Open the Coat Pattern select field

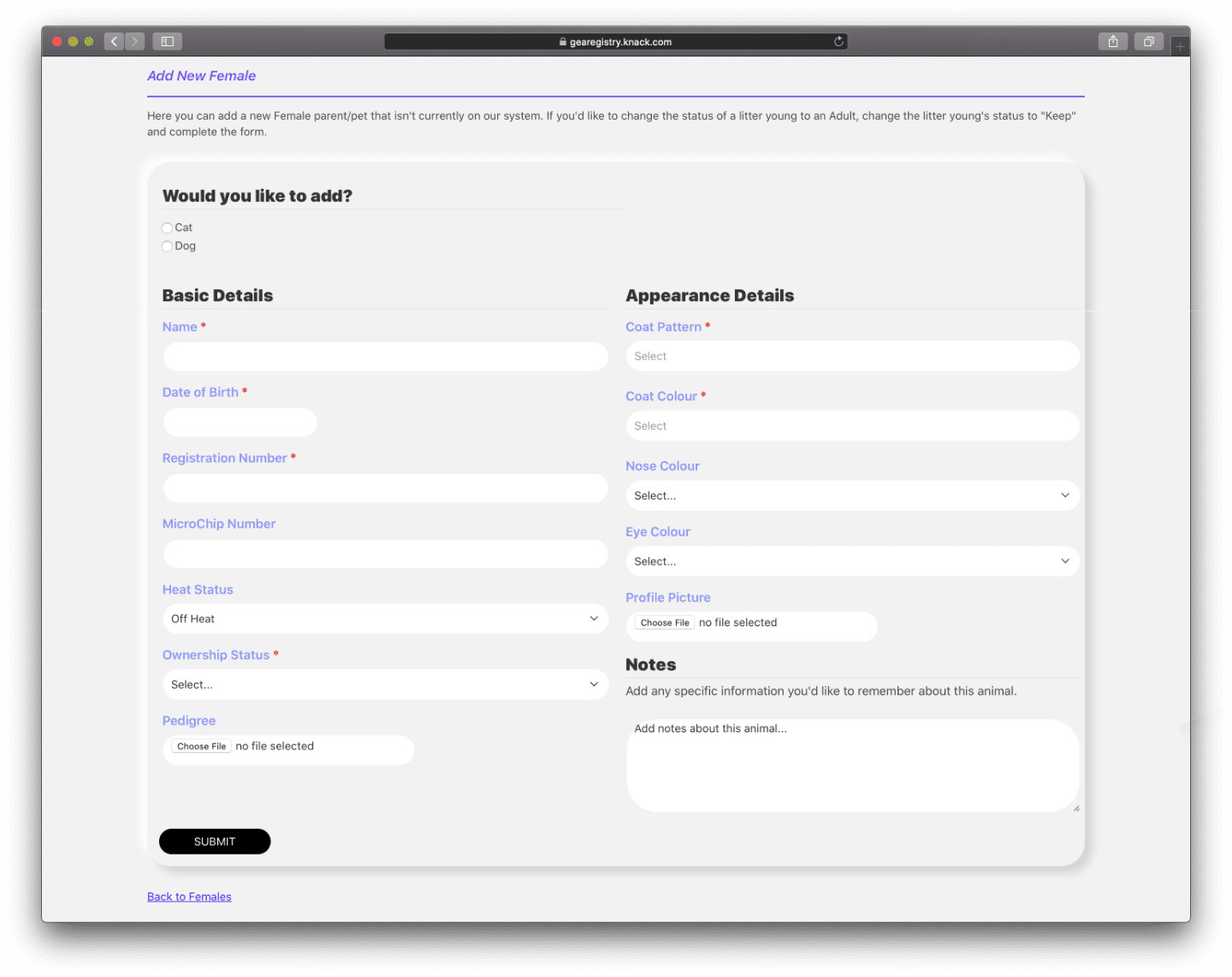[x=852, y=356]
